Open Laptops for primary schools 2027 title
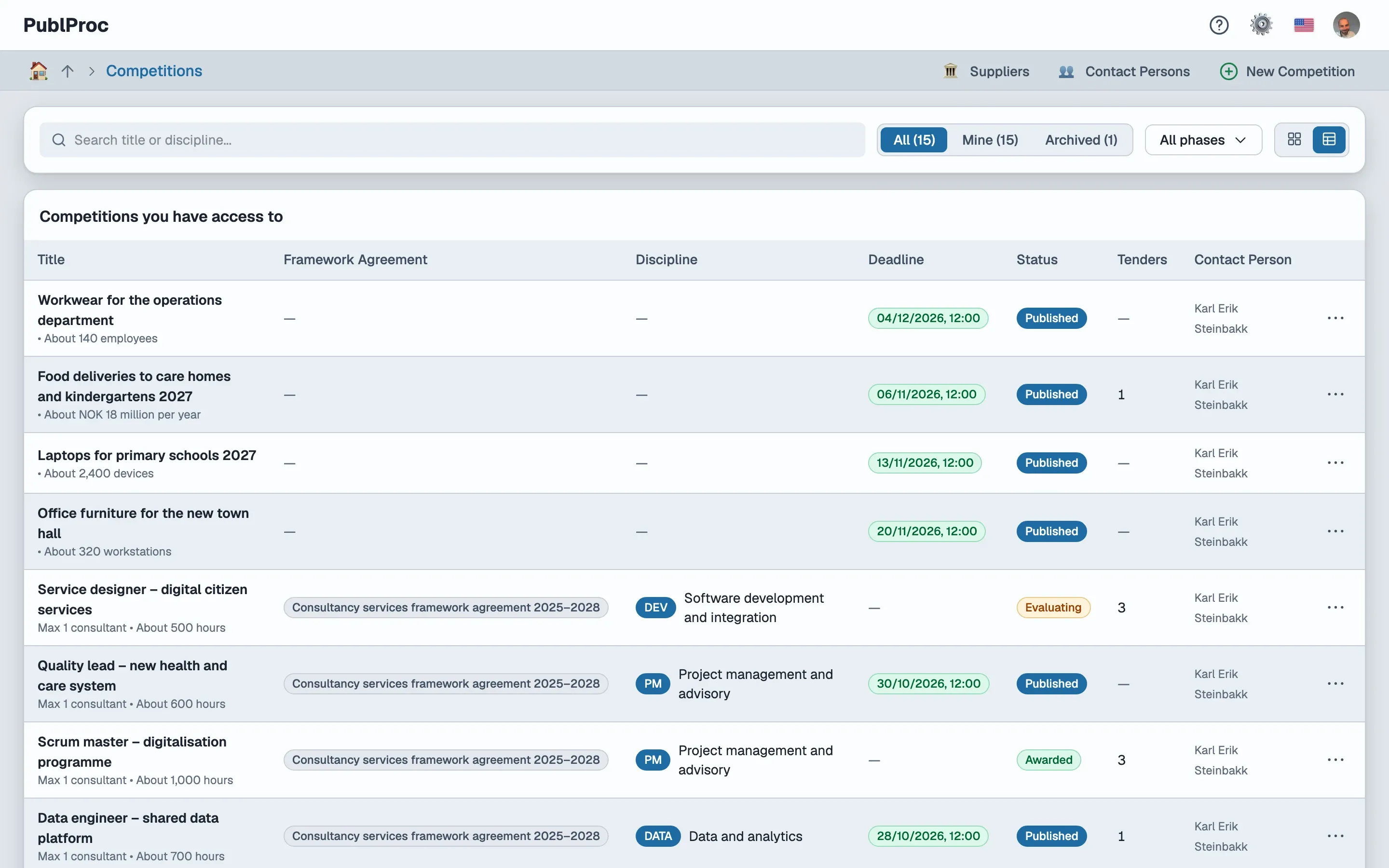1389x868 pixels. 147,455
